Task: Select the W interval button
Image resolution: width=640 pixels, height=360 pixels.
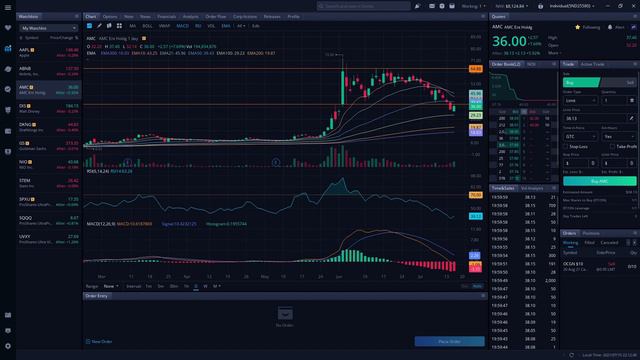Action: [x=205, y=286]
